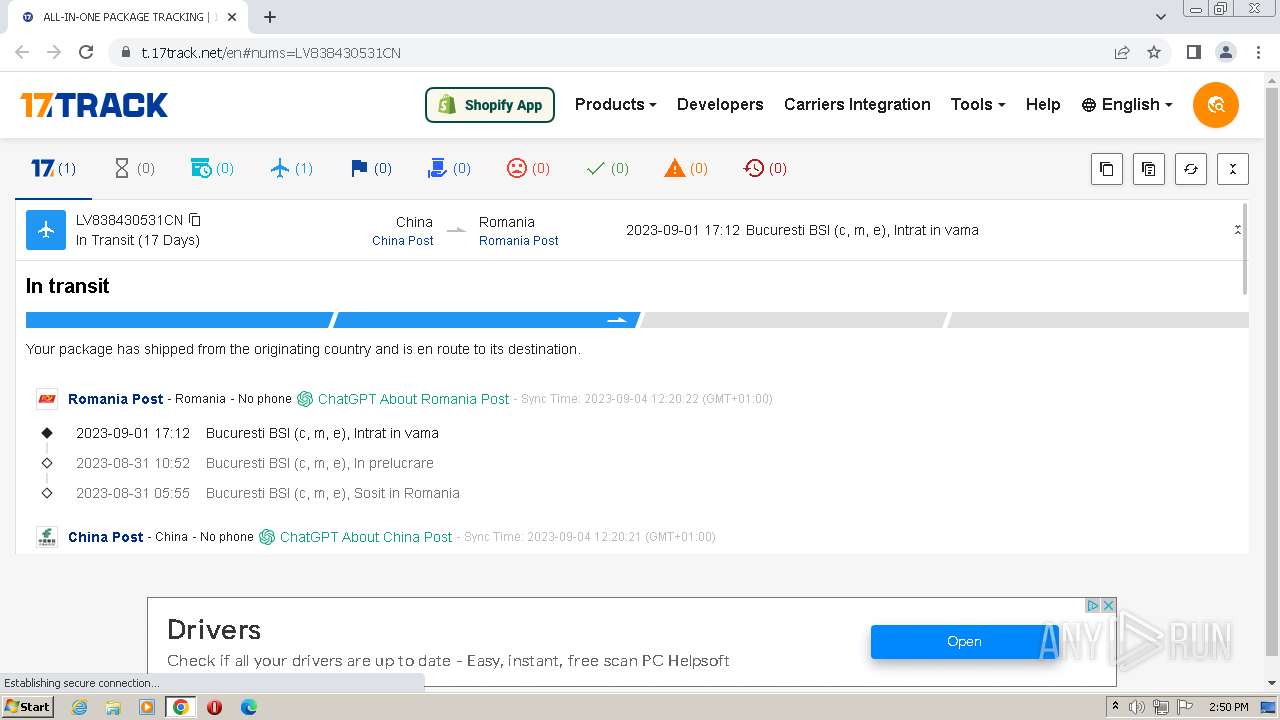Open the Windows Start menu
This screenshot has height=720, width=1280.
point(28,707)
